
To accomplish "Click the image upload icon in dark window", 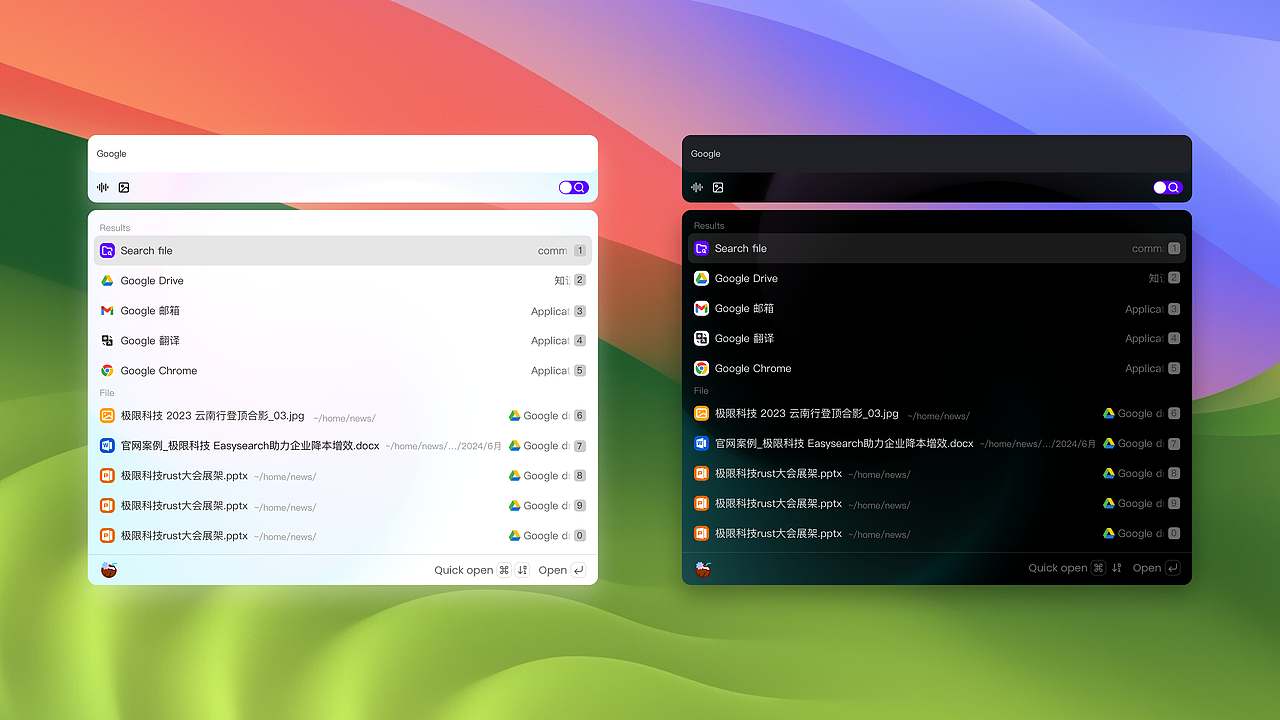I will point(718,187).
